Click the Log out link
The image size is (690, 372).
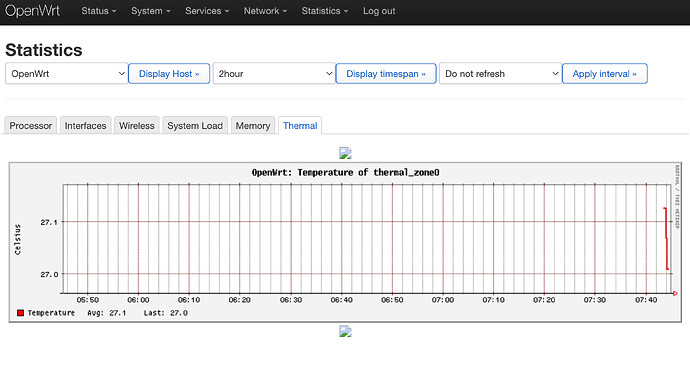coord(379,11)
